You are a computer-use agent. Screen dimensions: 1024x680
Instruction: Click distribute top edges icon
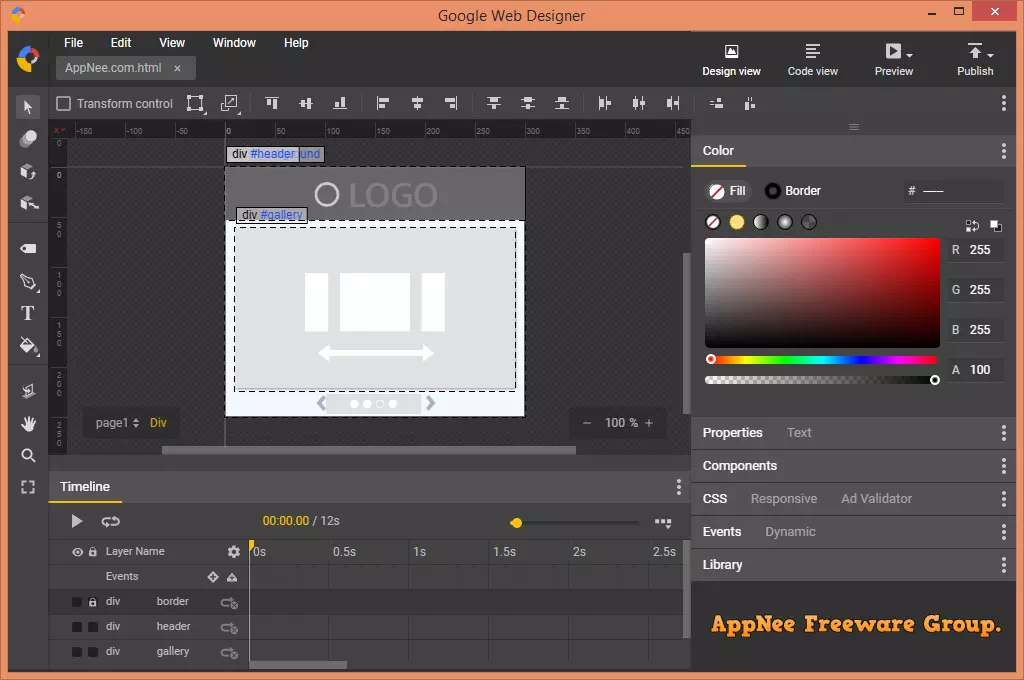[494, 103]
